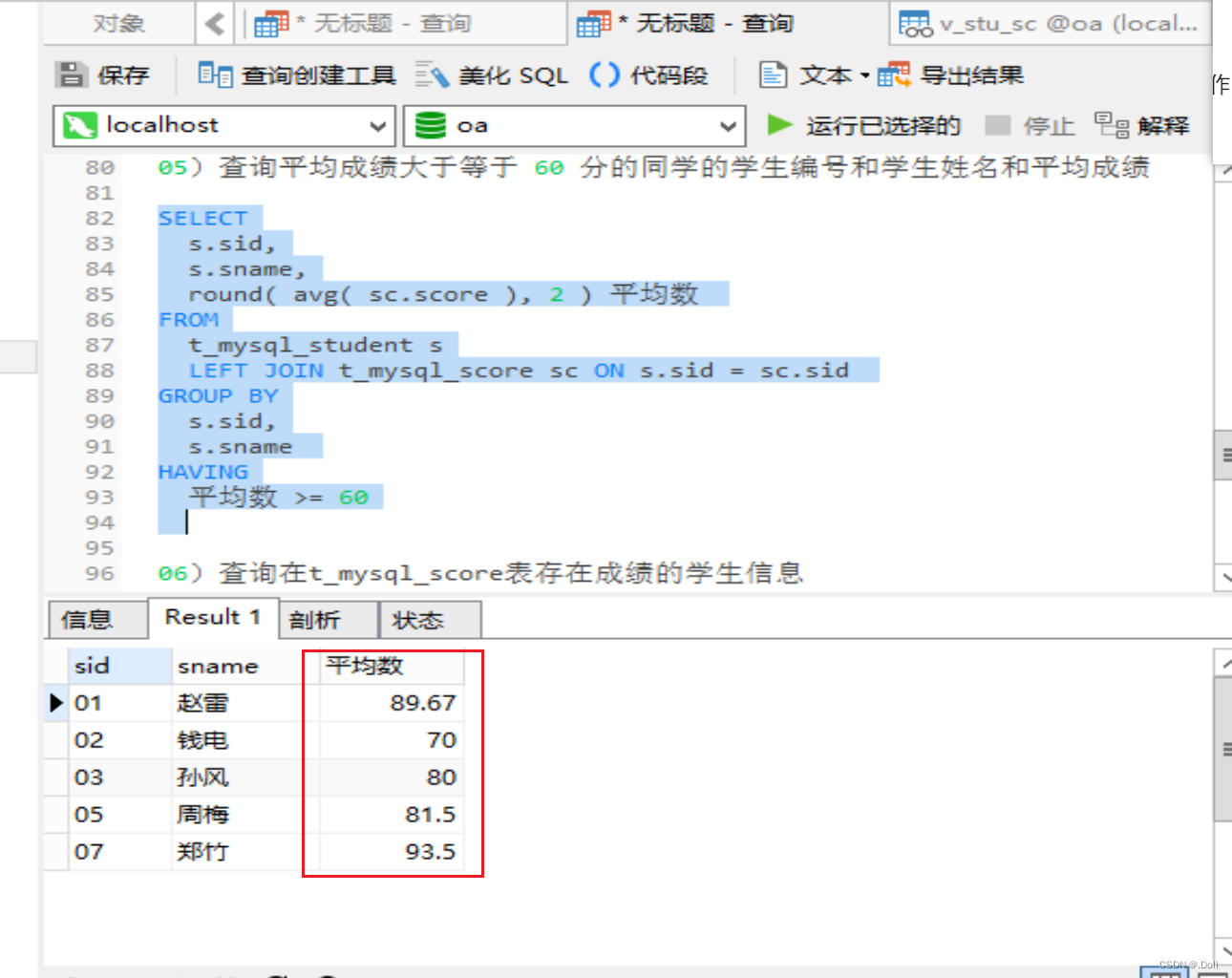Screen dimensions: 1232x978
Task: Click the editor vertical scrollbar thumb
Action: tap(1222, 455)
